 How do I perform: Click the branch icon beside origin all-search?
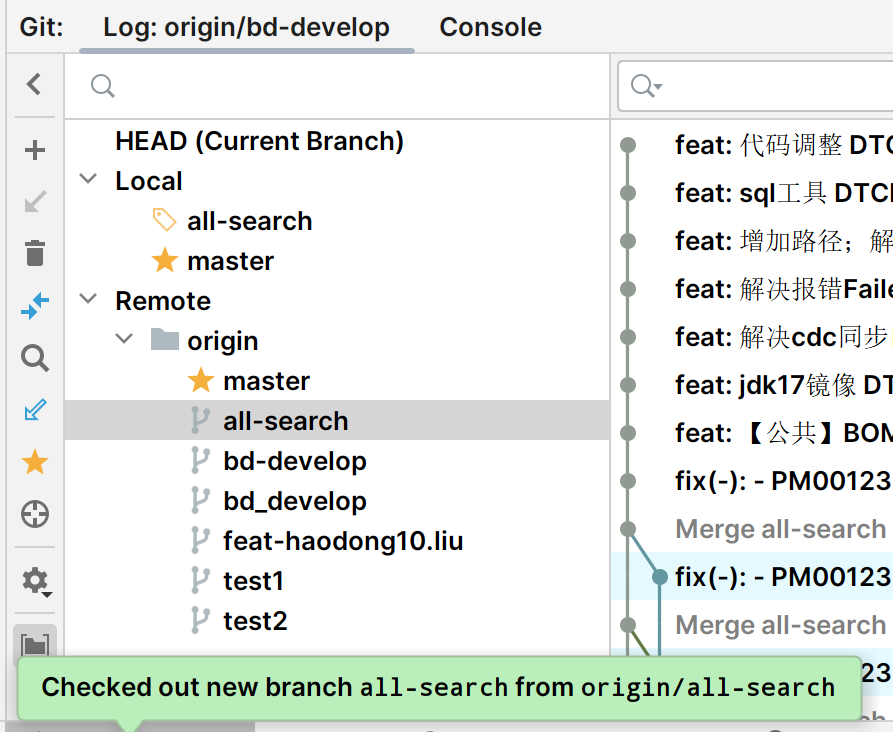[200, 420]
